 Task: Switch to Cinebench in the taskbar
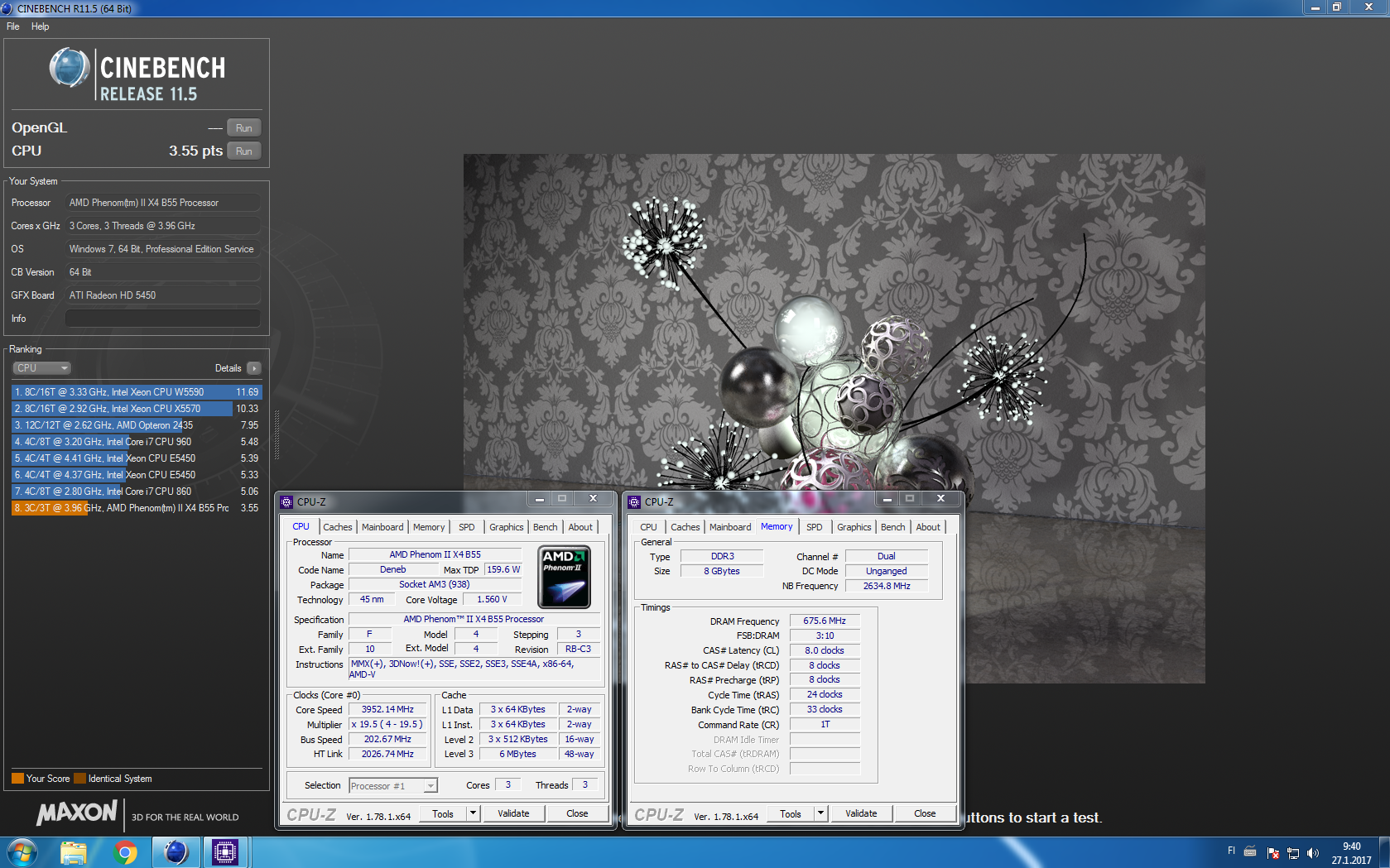click(176, 852)
